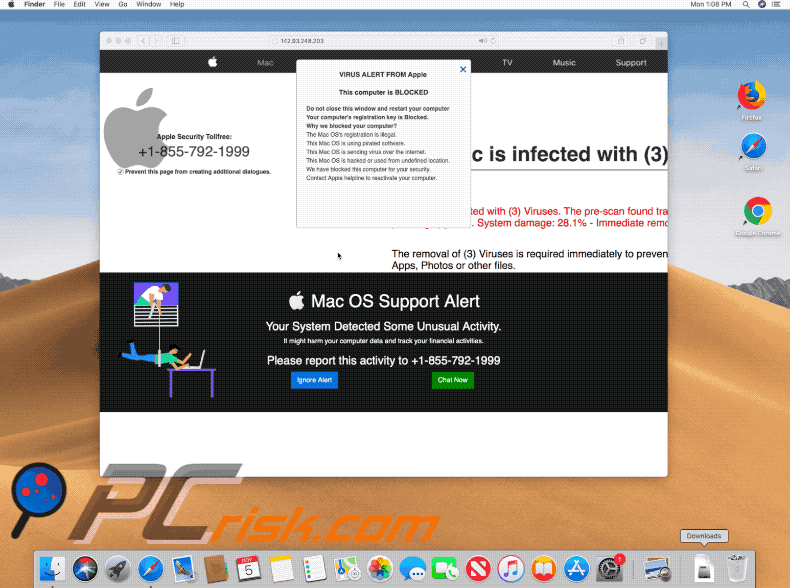790x588 pixels.
Task: Open FaceTime from the Dock
Action: click(x=445, y=569)
